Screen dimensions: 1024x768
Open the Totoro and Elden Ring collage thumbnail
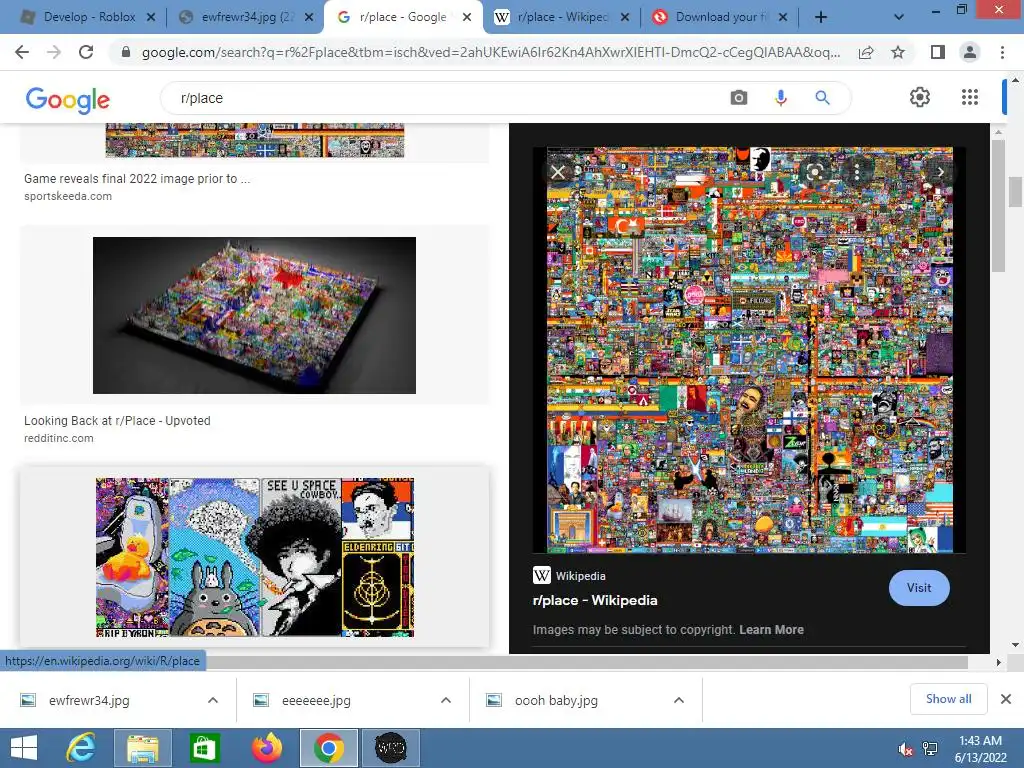tap(255, 557)
